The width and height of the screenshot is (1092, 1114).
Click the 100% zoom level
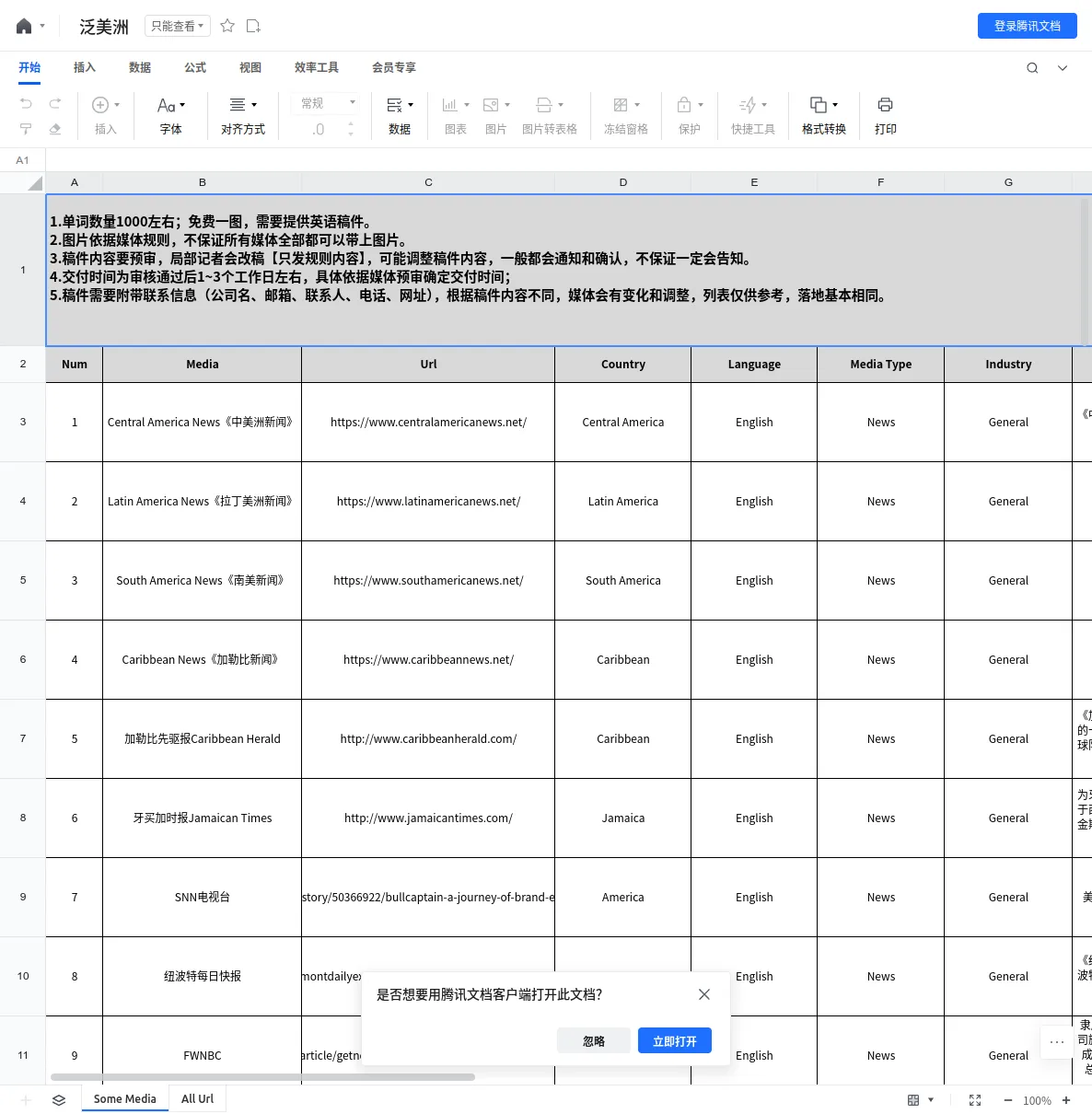[x=1037, y=1100]
